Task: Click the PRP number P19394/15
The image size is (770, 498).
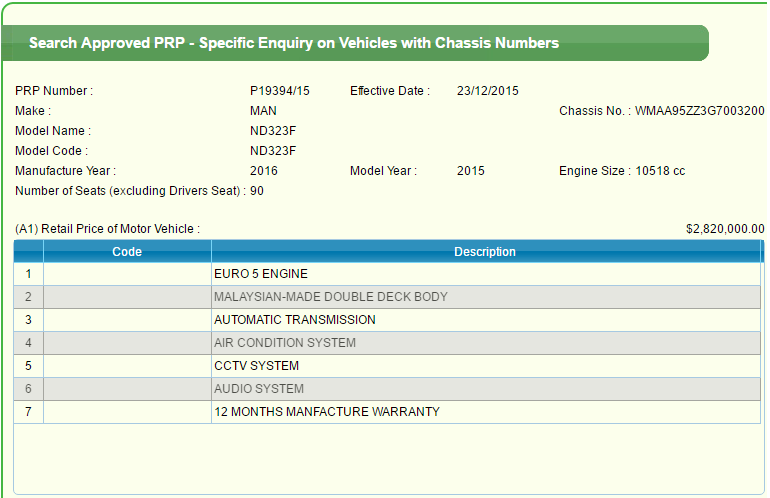Action: pyautogui.click(x=280, y=91)
